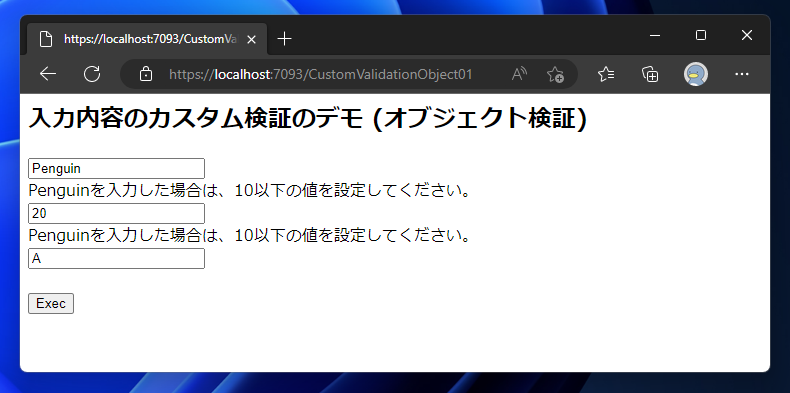Open the Favorites list icon
The width and height of the screenshot is (790, 393).
(x=606, y=74)
